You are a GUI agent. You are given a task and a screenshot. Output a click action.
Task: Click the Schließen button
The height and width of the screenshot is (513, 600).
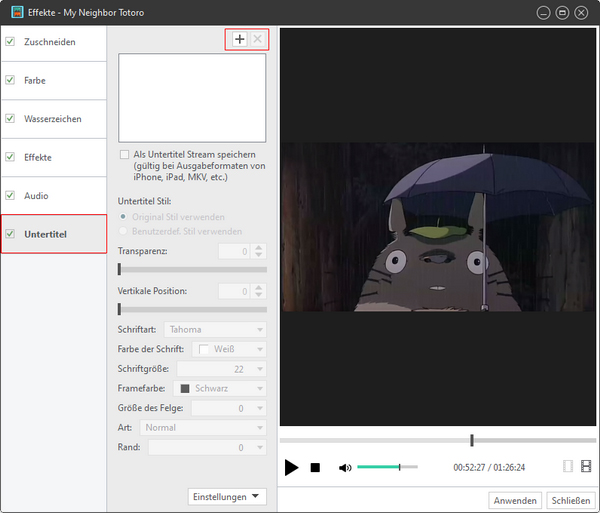click(x=571, y=500)
